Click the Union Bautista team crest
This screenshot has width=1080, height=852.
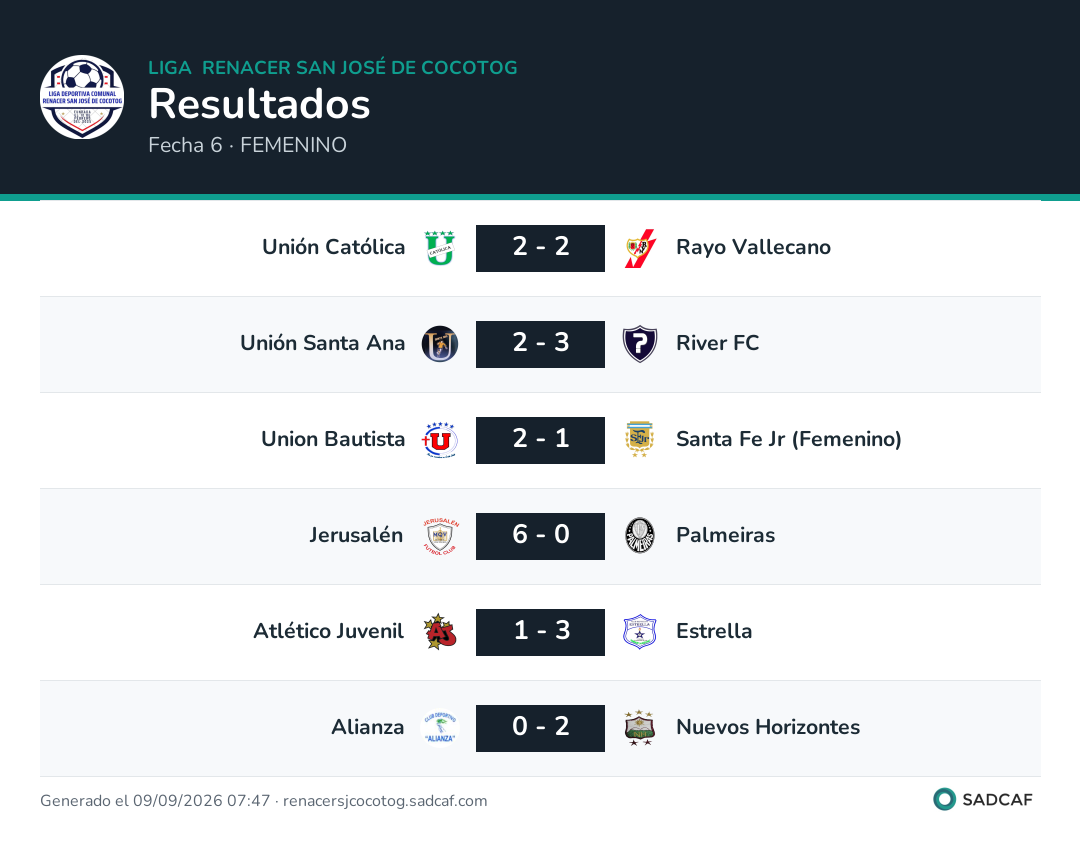click(x=439, y=440)
